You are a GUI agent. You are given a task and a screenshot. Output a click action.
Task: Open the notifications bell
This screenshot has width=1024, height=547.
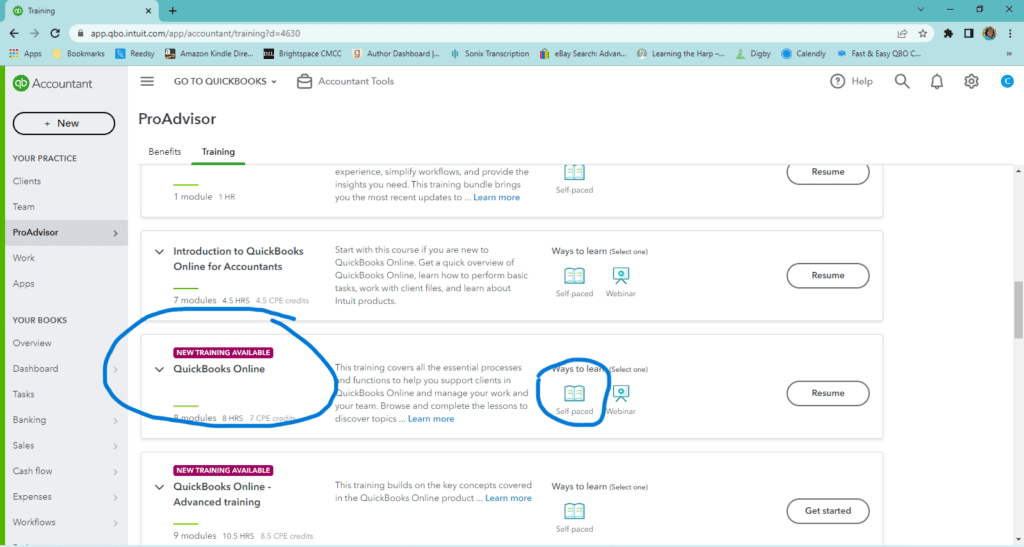pyautogui.click(x=936, y=82)
